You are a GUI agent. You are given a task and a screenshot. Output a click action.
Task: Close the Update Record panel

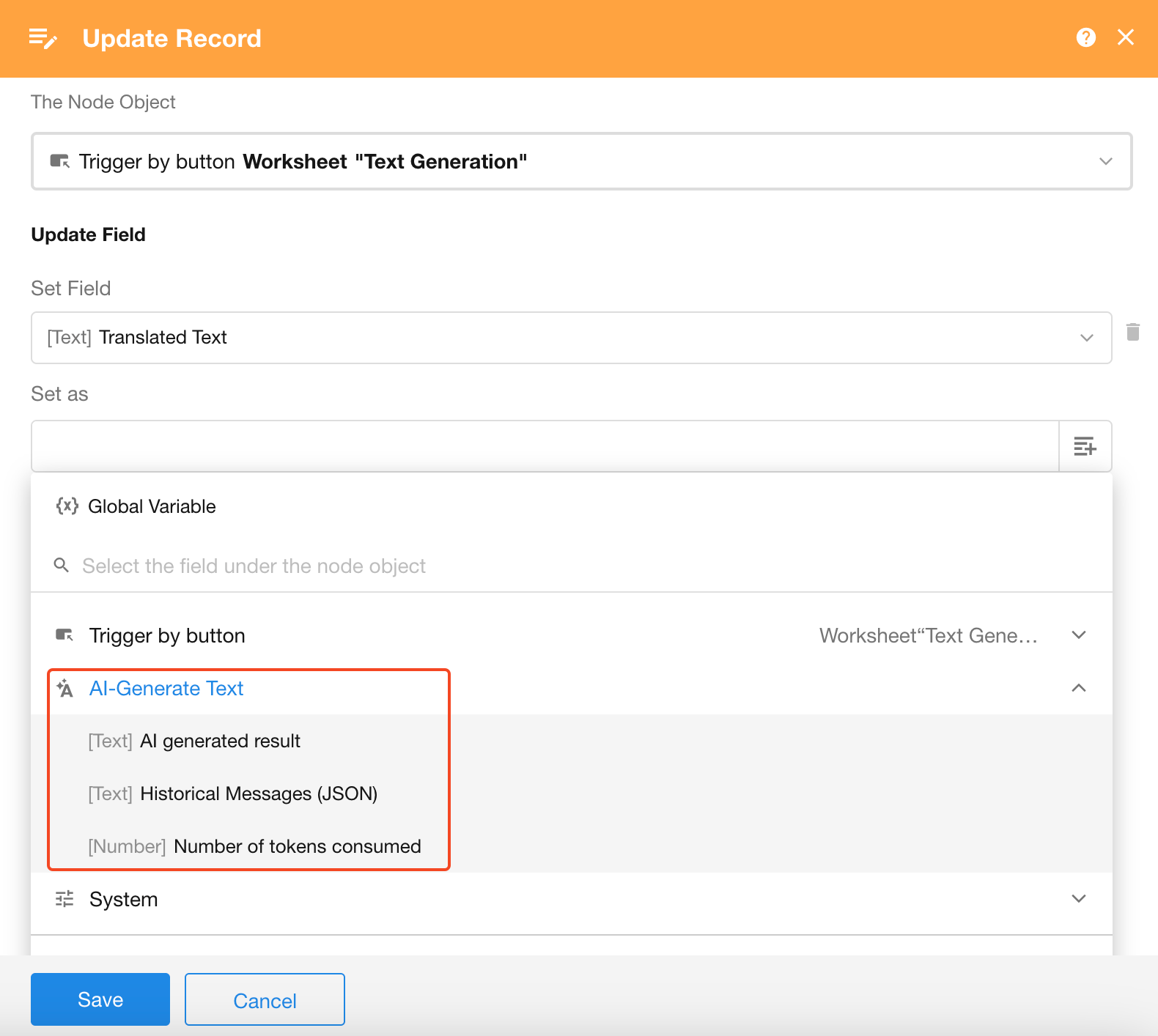[1125, 37]
